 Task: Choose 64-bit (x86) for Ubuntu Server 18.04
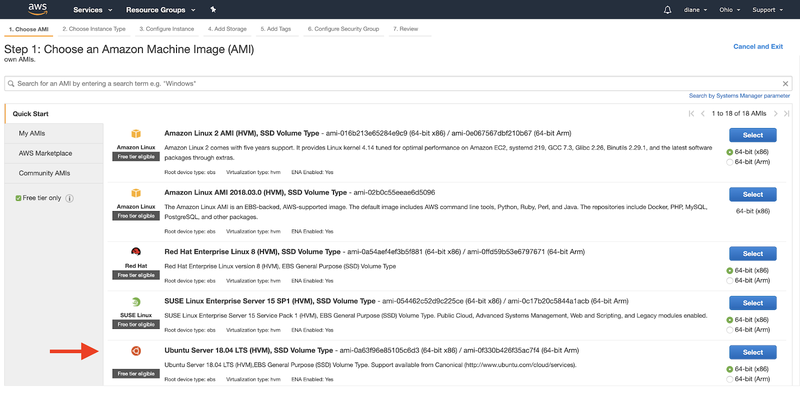coord(730,369)
